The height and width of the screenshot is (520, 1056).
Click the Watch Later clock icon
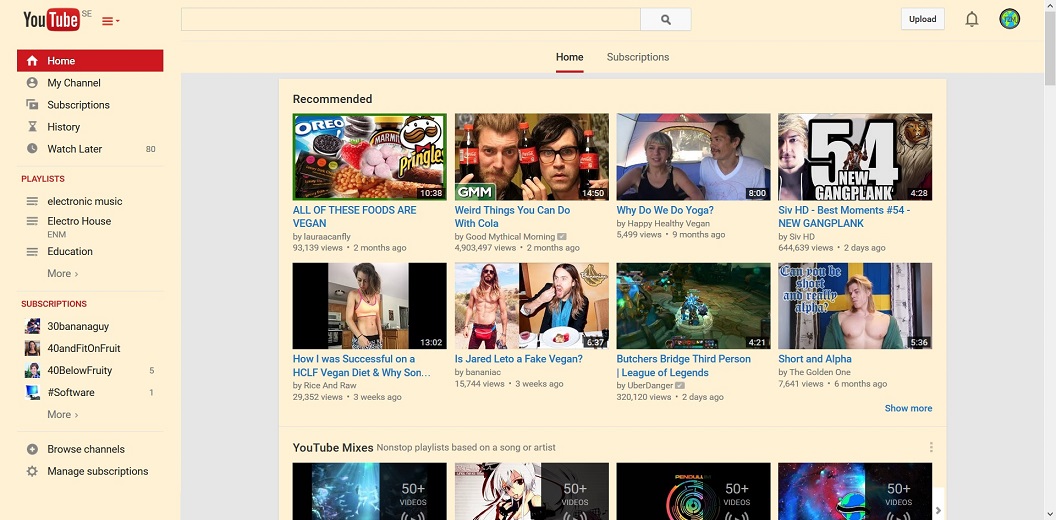pyautogui.click(x=32, y=149)
